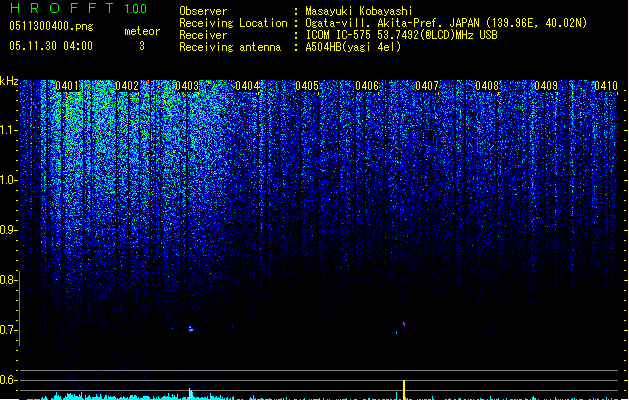Click the Receiving Location label

[x=233, y=23]
